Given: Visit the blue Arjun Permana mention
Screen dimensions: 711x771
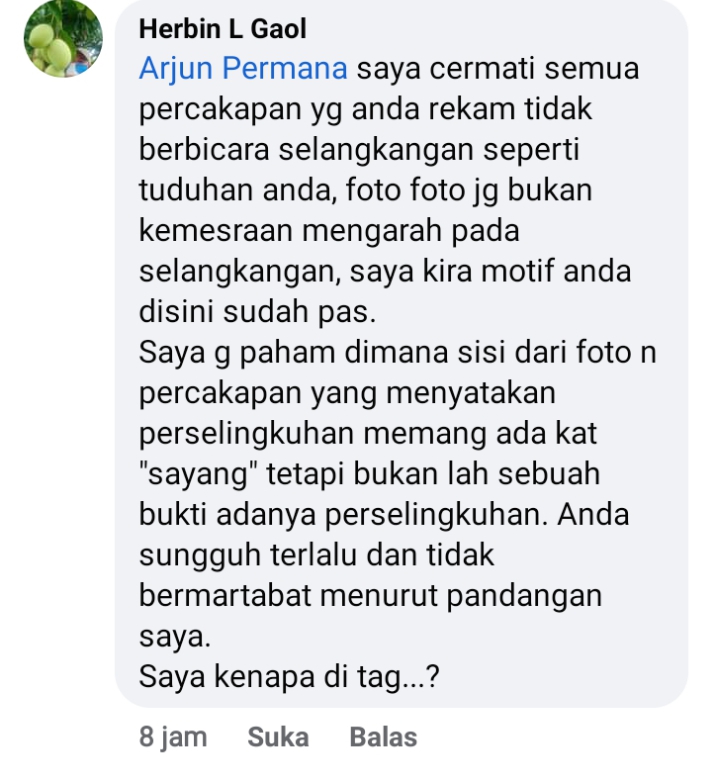Looking at the screenshot, I should 243,68.
